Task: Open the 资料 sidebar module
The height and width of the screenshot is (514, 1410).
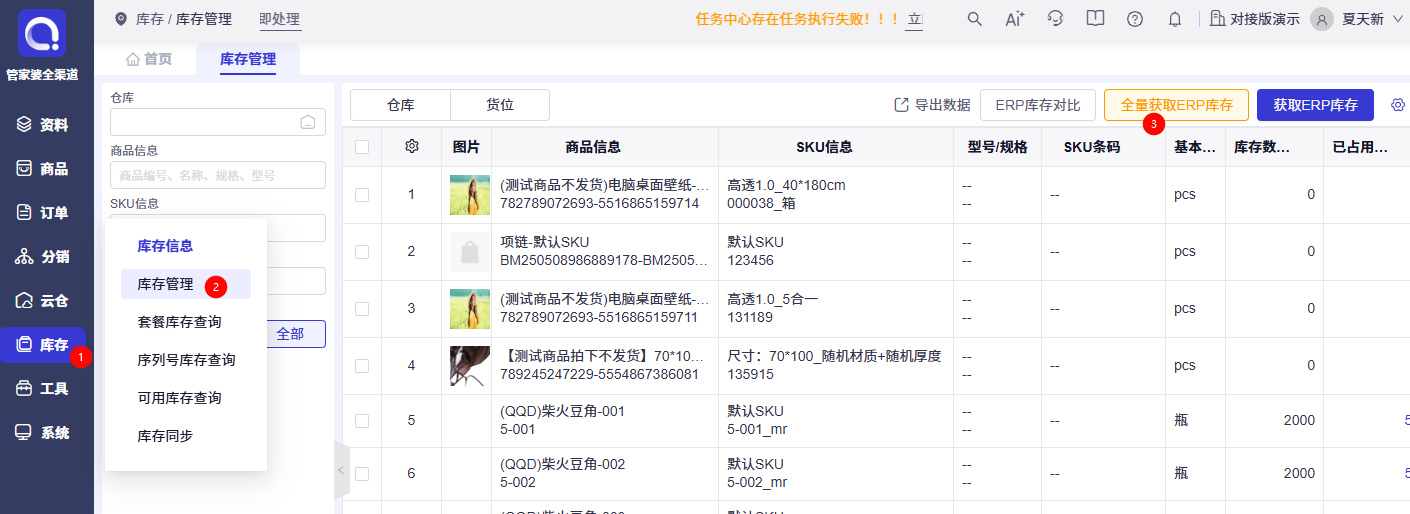Action: click(43, 125)
